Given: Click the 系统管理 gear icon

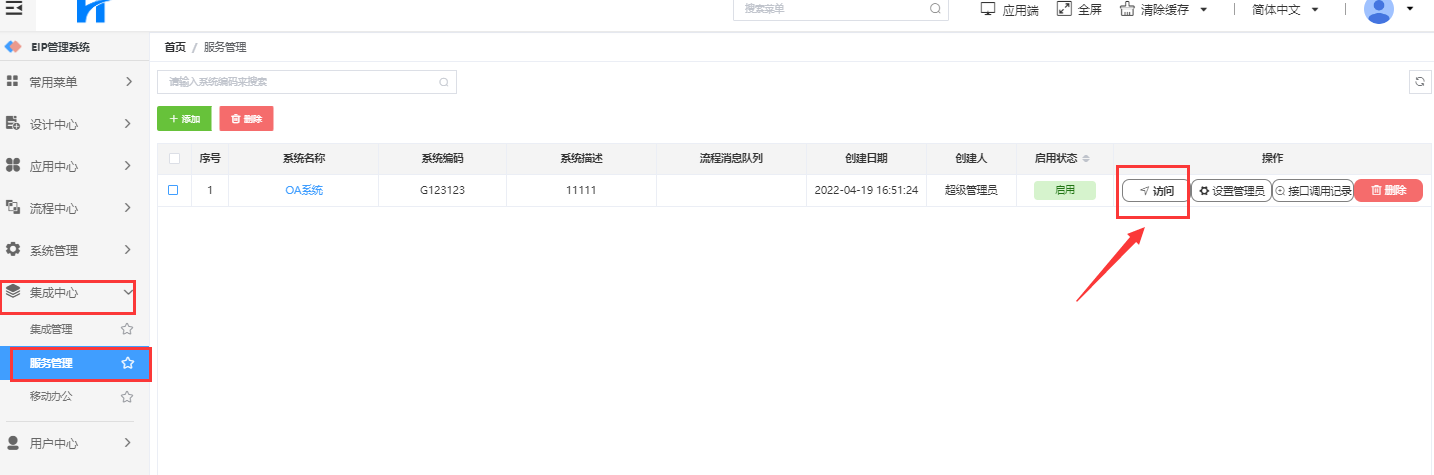Looking at the screenshot, I should 13,249.
